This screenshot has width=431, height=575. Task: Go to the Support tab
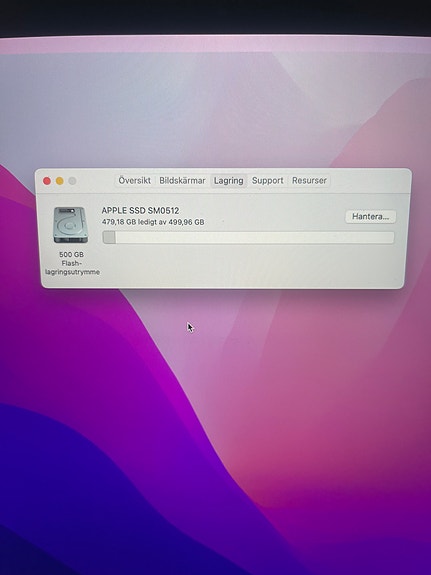(267, 180)
